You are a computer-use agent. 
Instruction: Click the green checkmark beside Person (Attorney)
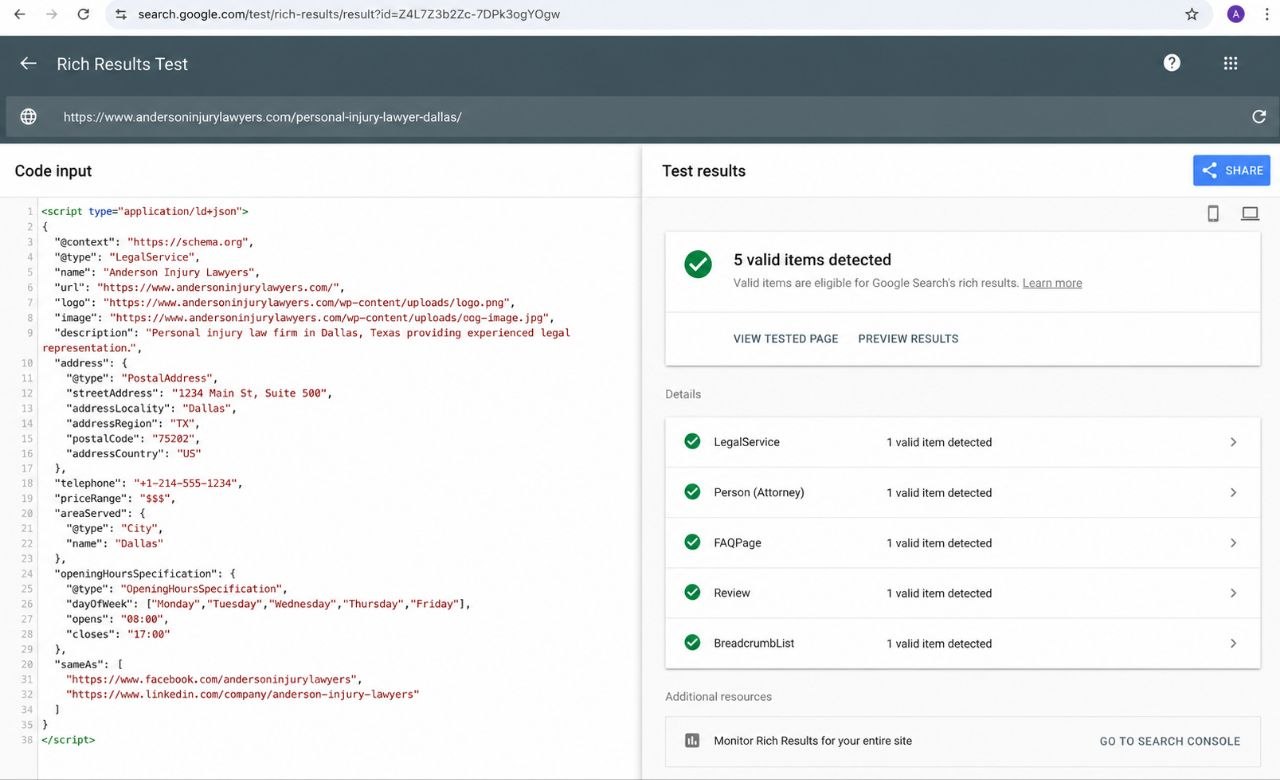tap(692, 492)
